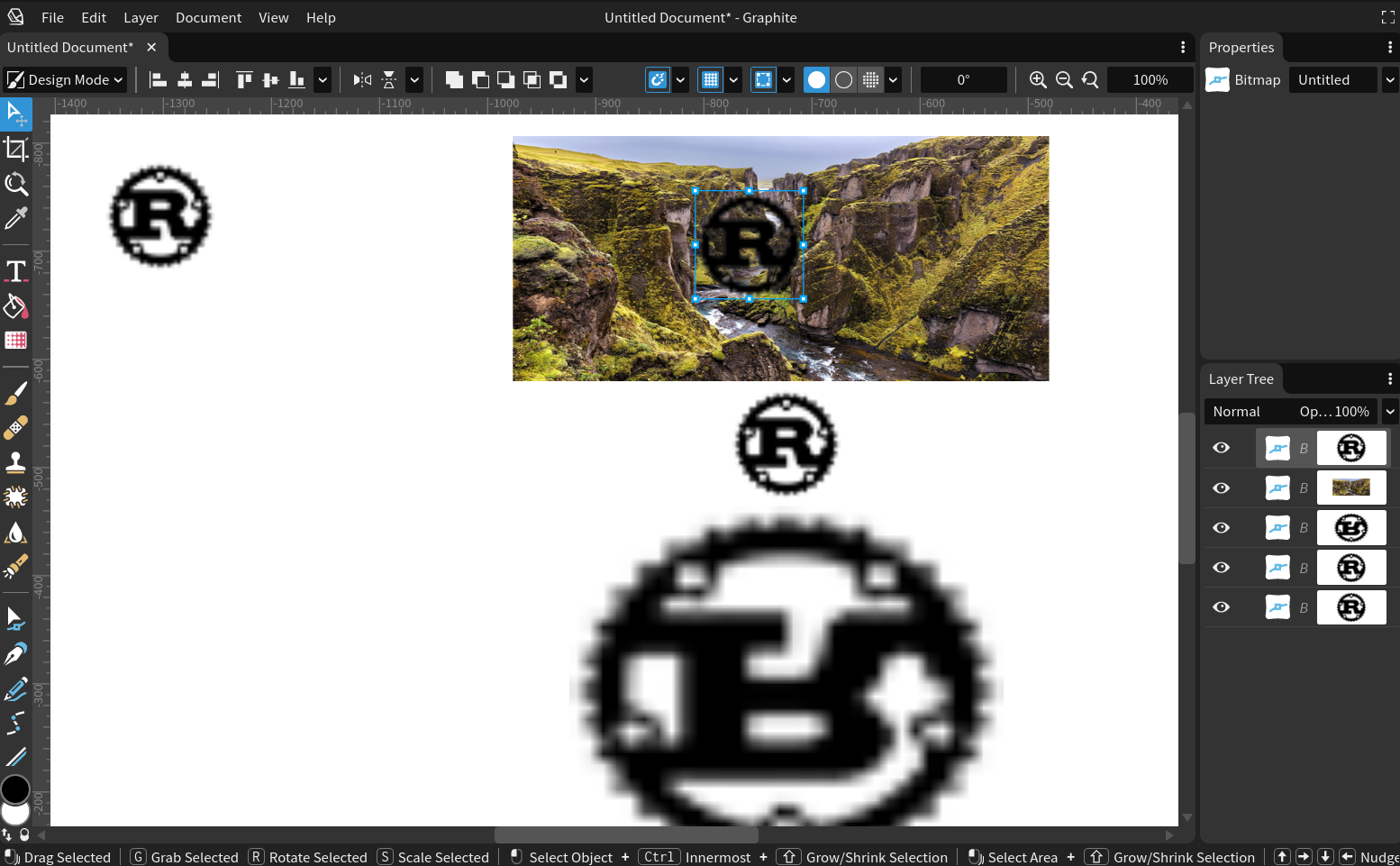Switch to Normal view mode
This screenshot has height=866, width=1400.
pos(816,80)
